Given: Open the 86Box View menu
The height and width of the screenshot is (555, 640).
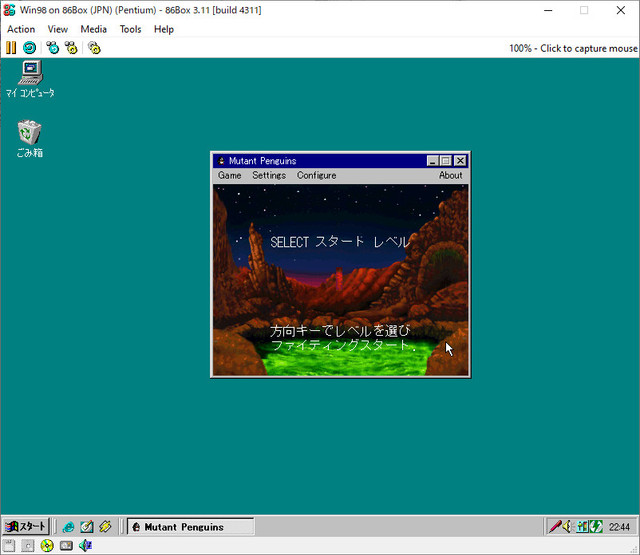Looking at the screenshot, I should point(58,29).
